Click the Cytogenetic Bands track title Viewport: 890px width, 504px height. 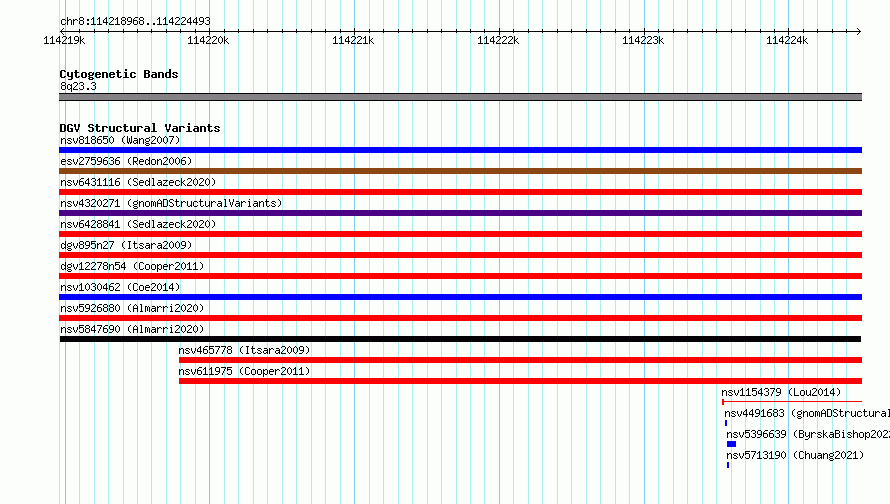click(x=119, y=74)
